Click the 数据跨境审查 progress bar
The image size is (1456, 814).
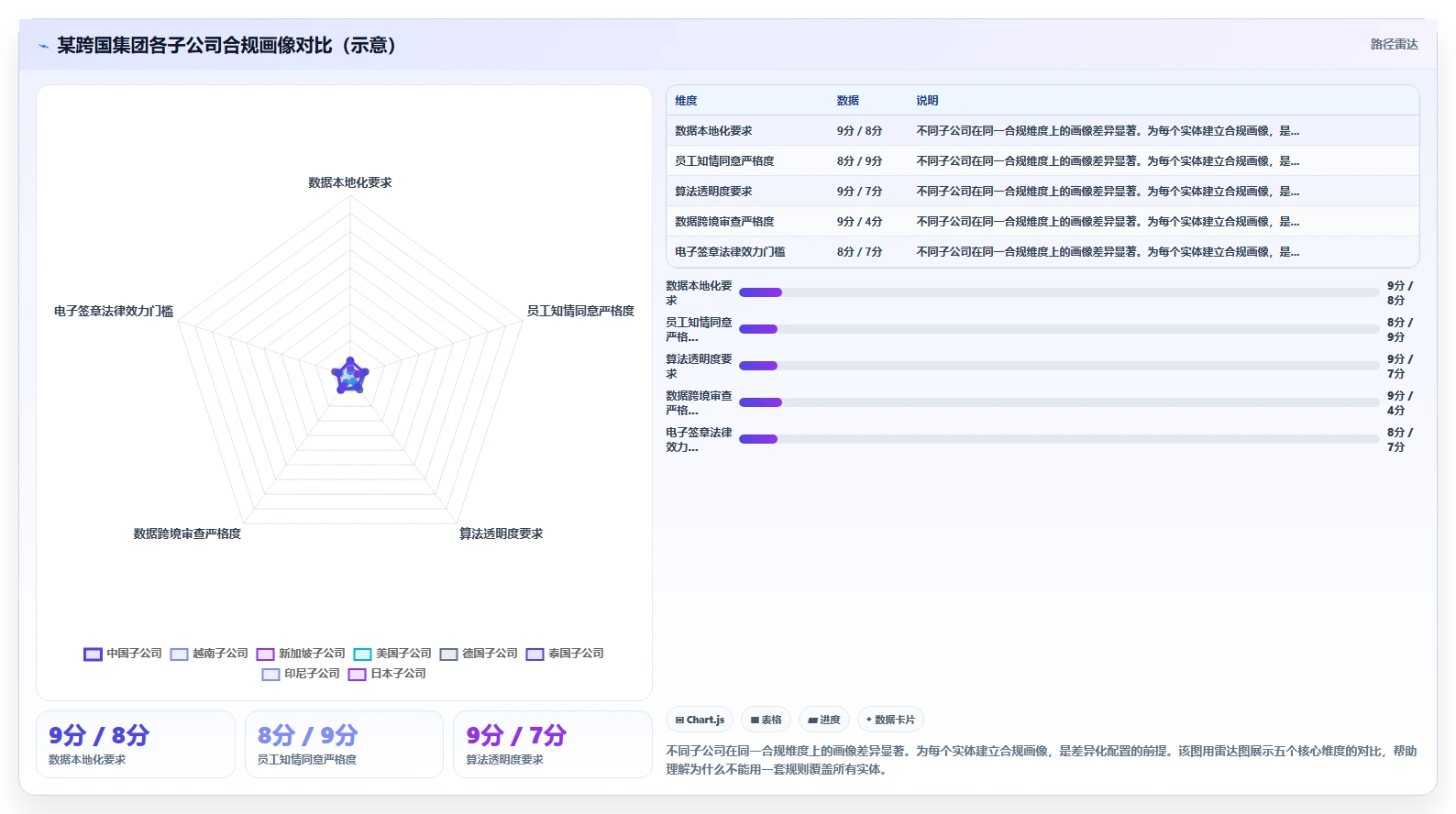click(1059, 402)
